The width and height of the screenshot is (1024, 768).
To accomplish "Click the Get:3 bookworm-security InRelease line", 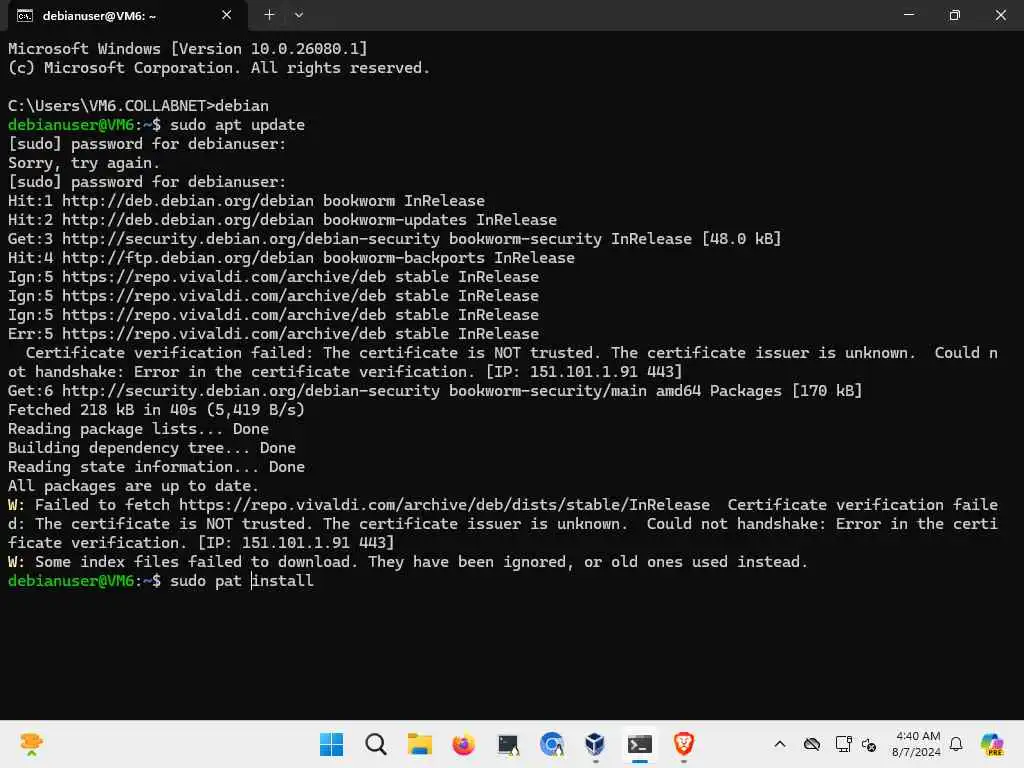I will coord(394,238).
